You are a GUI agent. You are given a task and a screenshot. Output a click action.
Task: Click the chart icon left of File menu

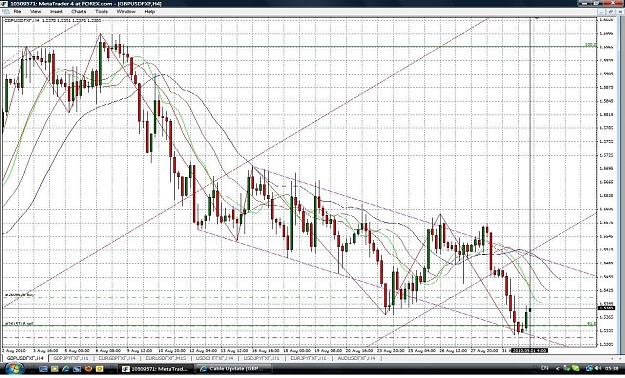[6, 12]
